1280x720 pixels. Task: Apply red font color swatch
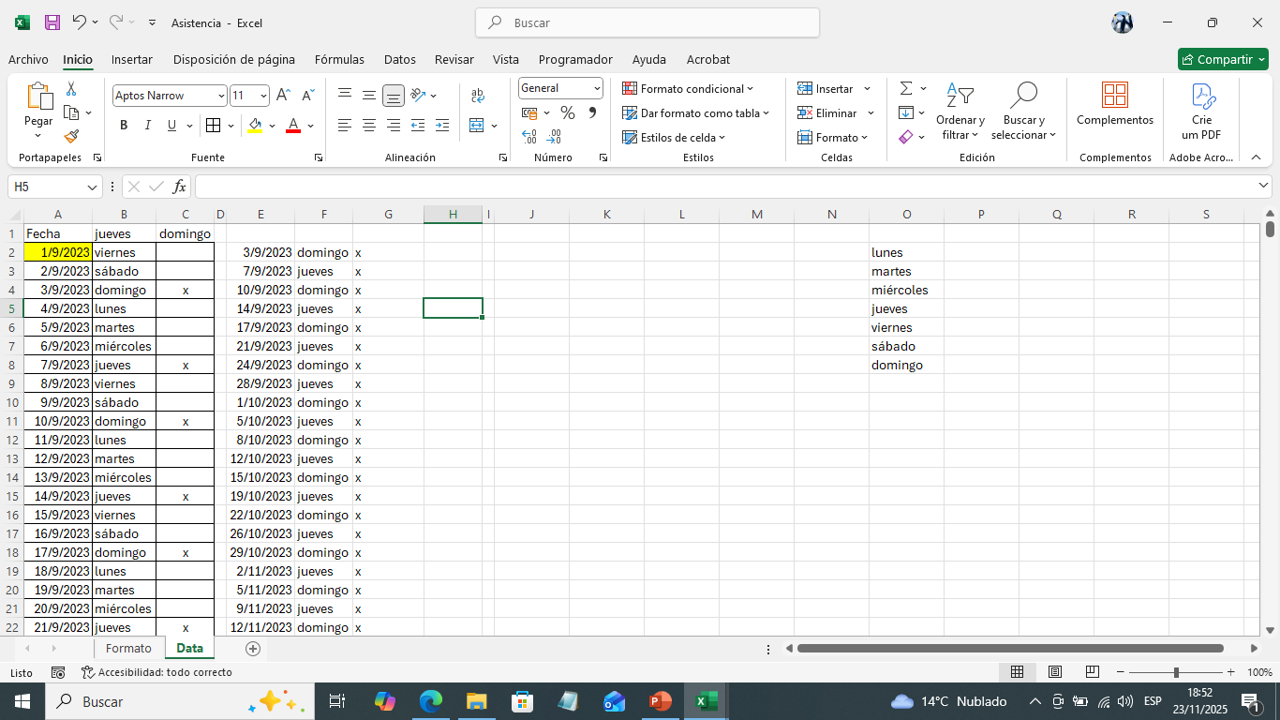tap(293, 126)
